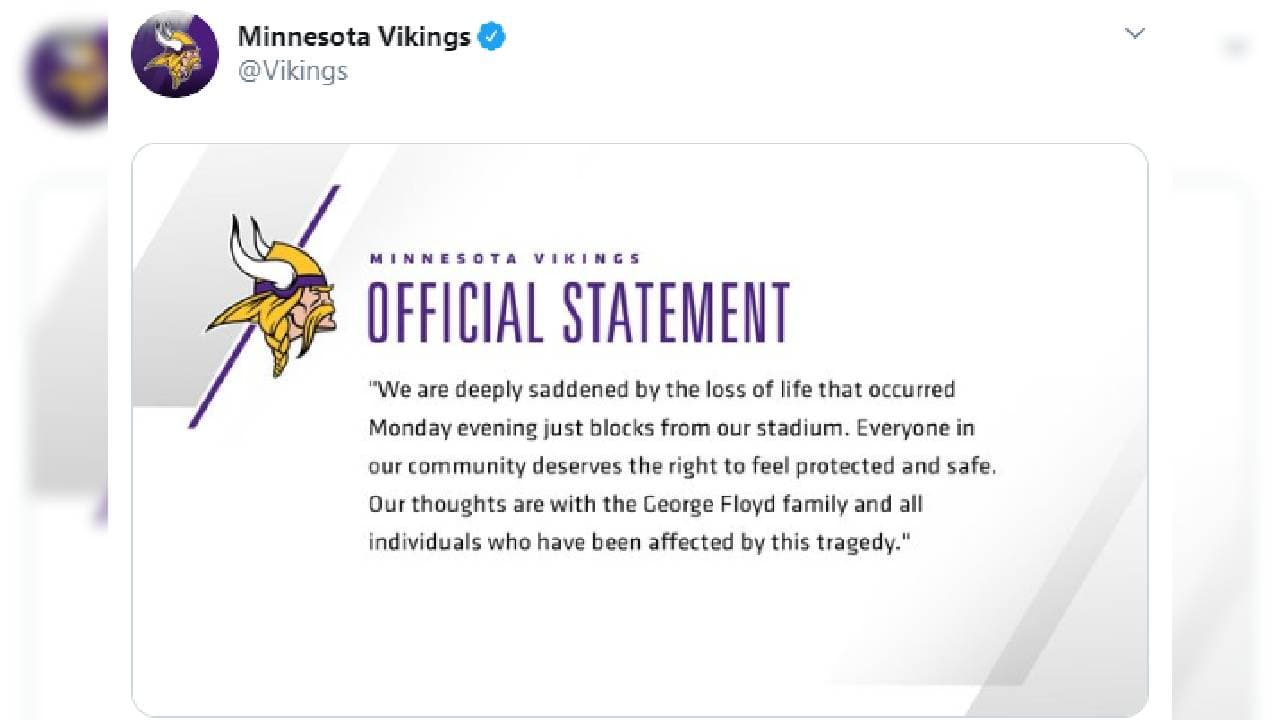Open the tweet options chevron menu

[1134, 34]
